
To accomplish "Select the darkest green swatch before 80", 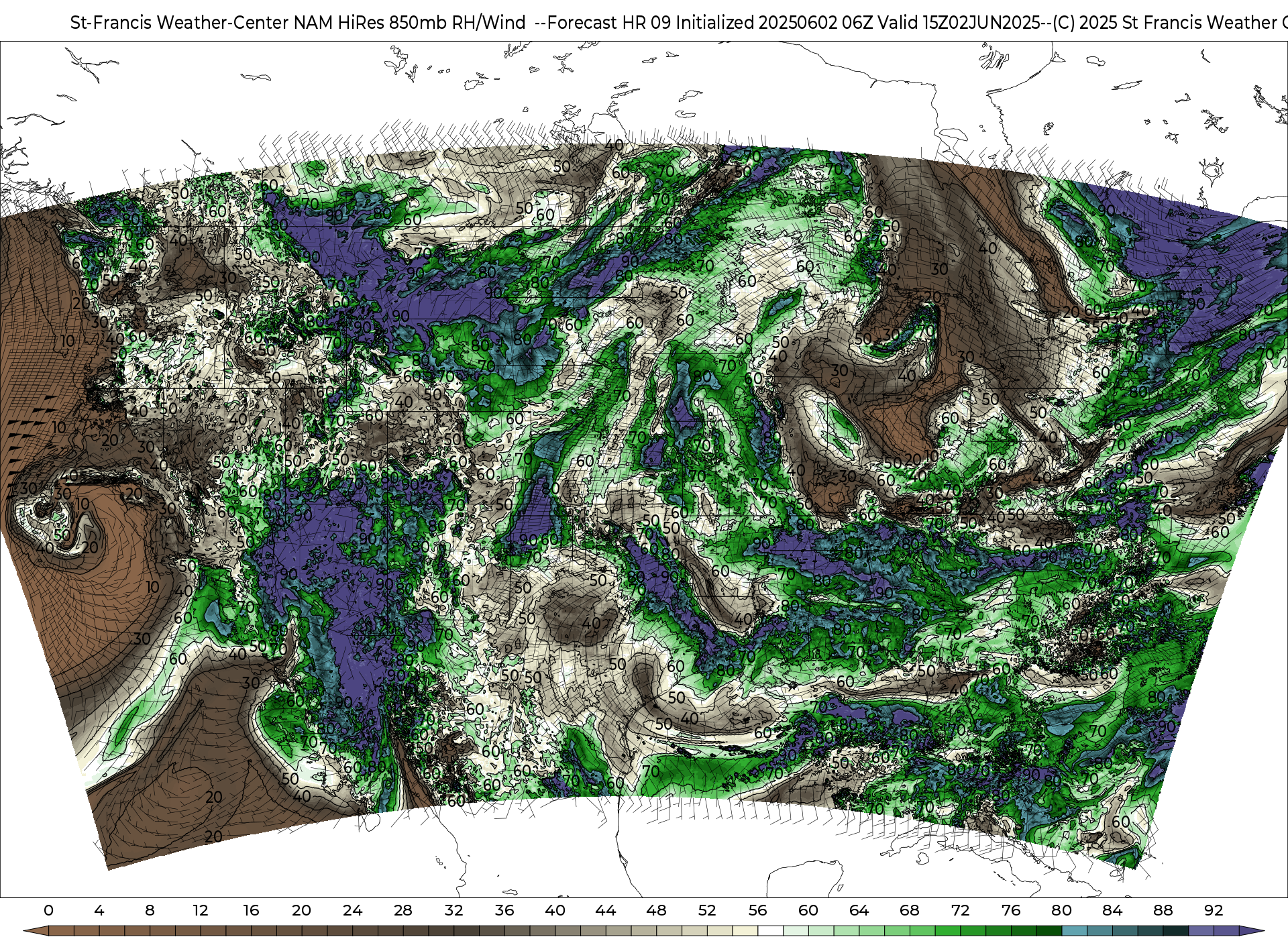I will tap(1049, 931).
